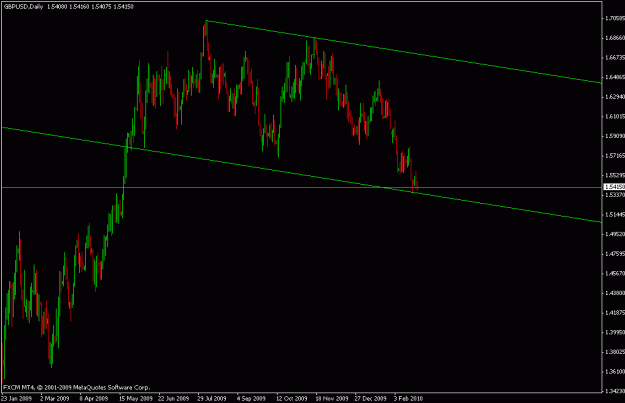
Task: Click the OHLC values 1.54080 1.54160 1.54075 1.54150
Action: point(90,6)
